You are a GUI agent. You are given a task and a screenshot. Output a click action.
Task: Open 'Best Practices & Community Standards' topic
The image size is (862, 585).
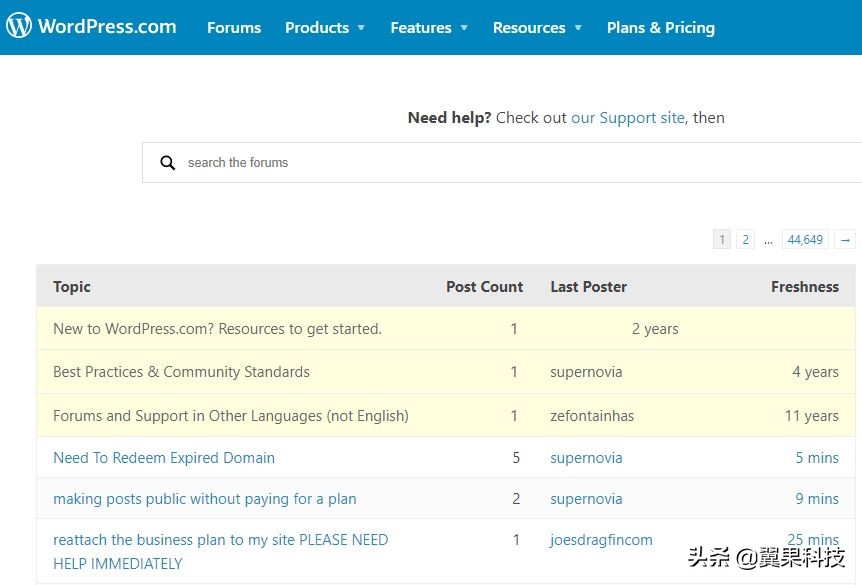[x=181, y=372]
